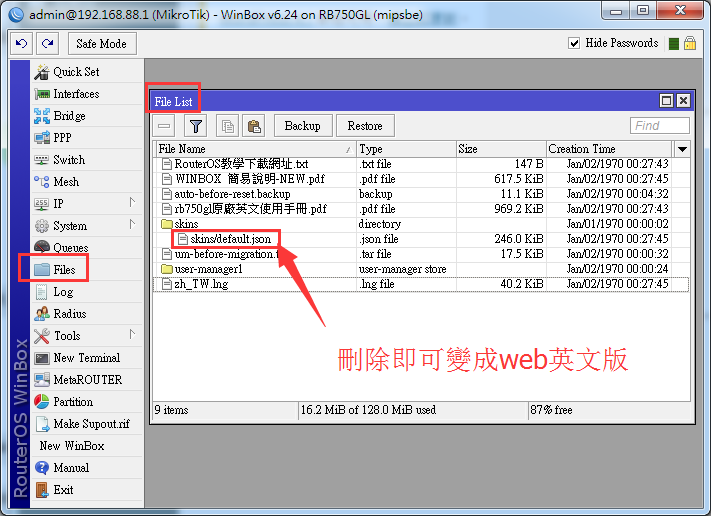
Task: Sort by Size column header
Action: click(x=501, y=149)
